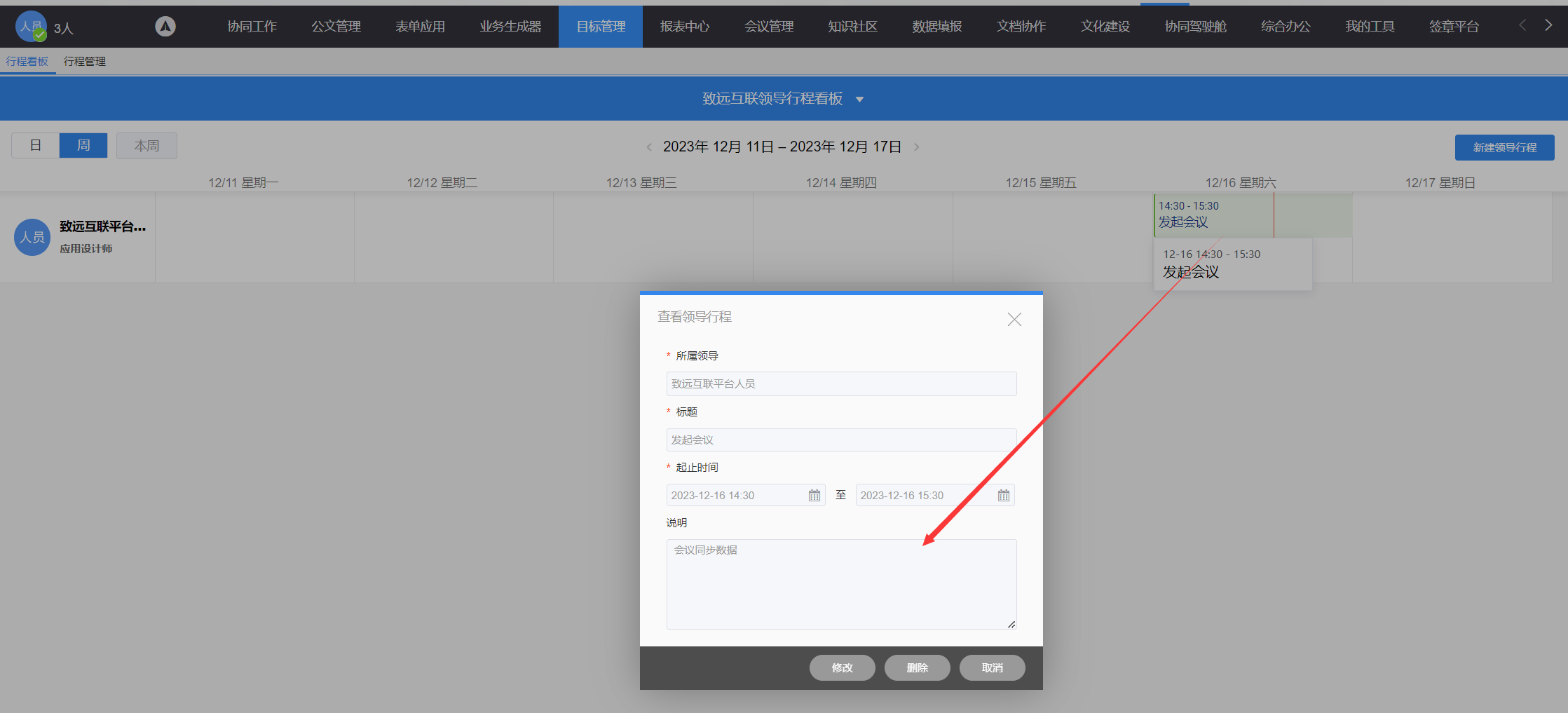Open the 表单应用 menu
This screenshot has height=713, width=1568.
point(420,27)
